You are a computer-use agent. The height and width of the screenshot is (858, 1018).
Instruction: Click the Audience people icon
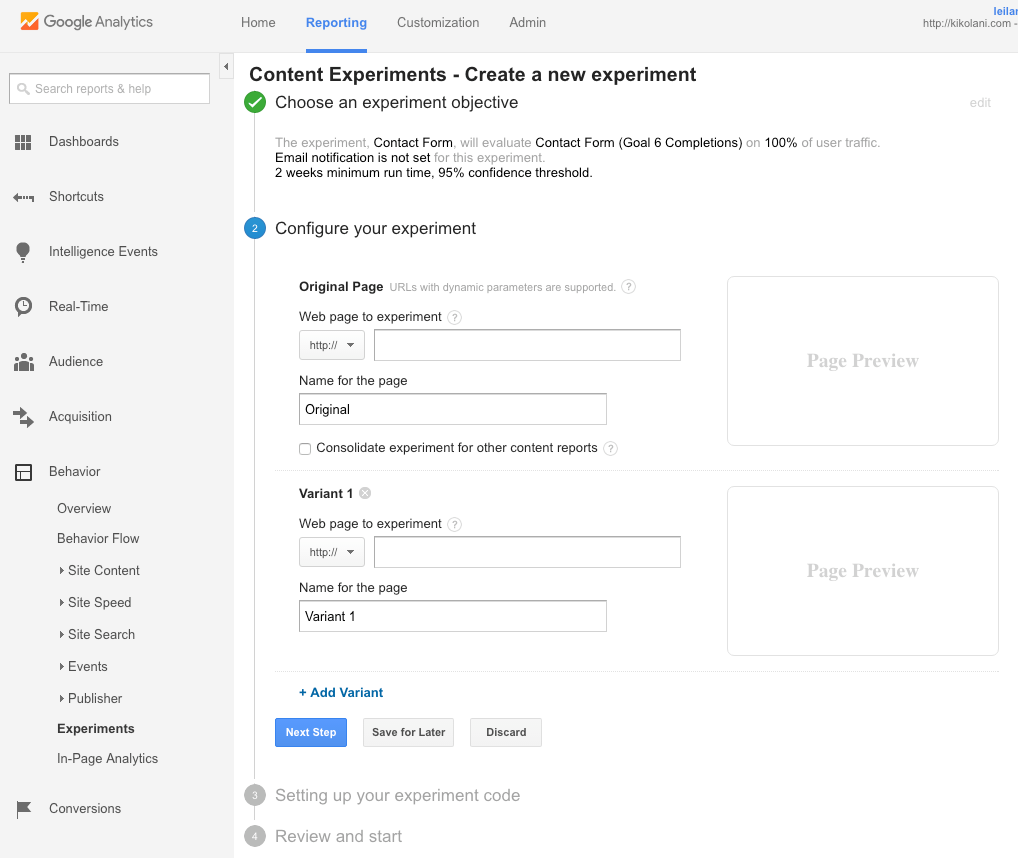(x=24, y=362)
